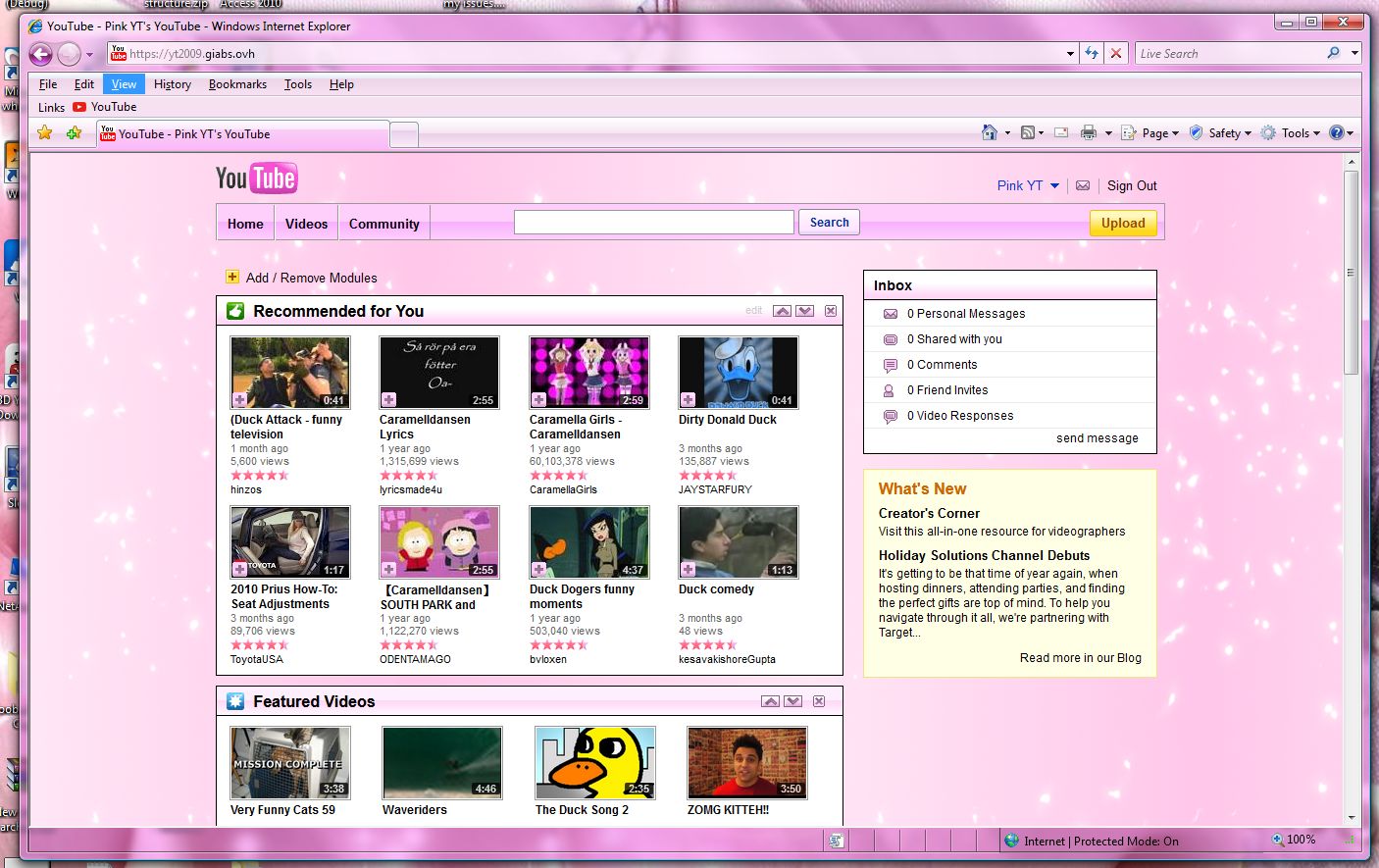The height and width of the screenshot is (868, 1379).
Task: Add Duck Attack video to quicklist
Action: 239,400
